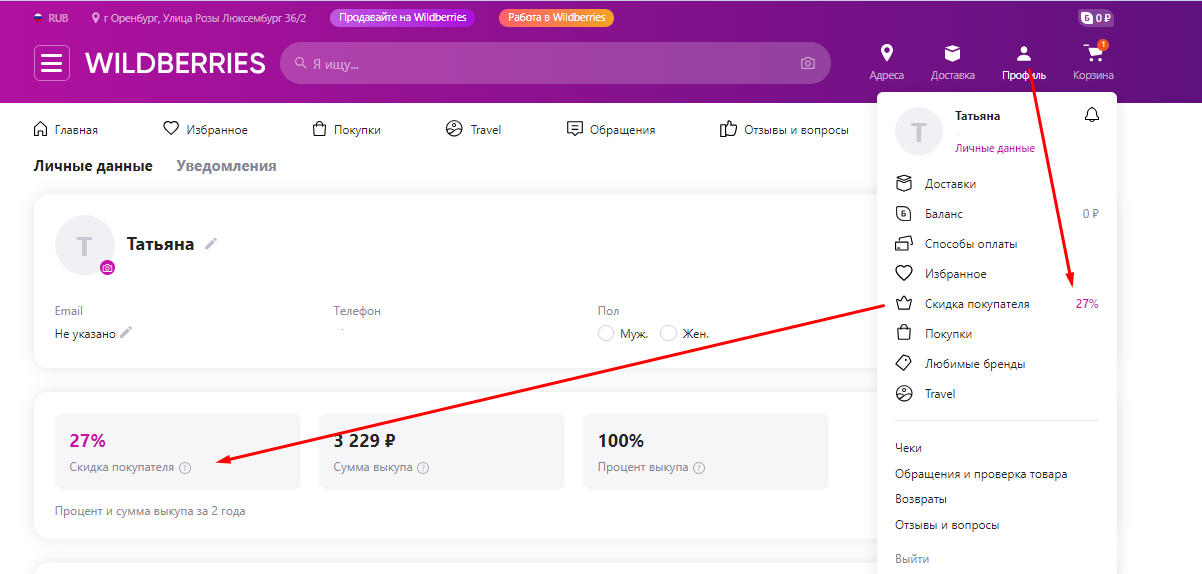Open Обращения in top navigation
Image resolution: width=1202 pixels, height=574 pixels.
610,129
